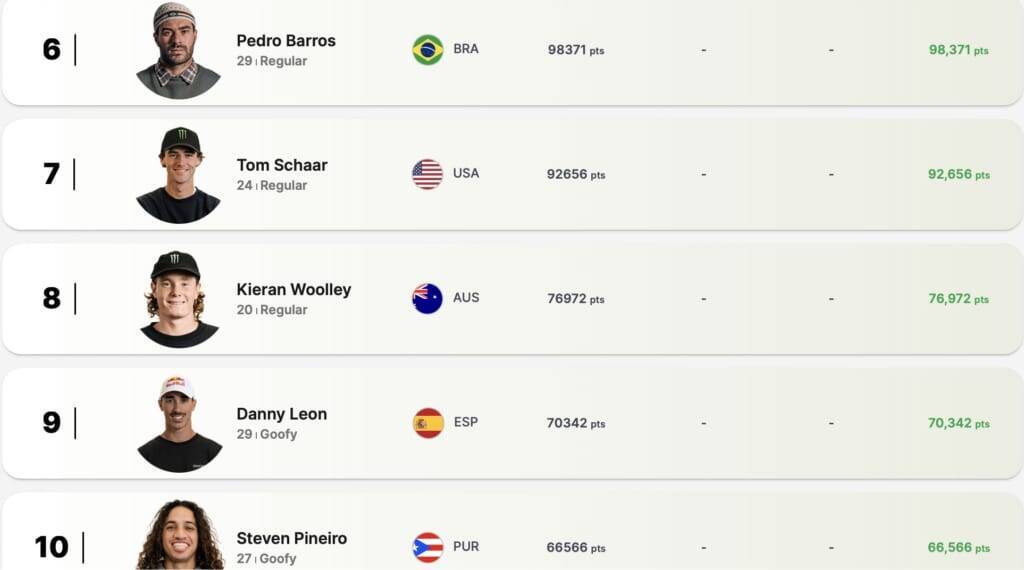Click the Spain flag icon
This screenshot has width=1024, height=570.
428,422
